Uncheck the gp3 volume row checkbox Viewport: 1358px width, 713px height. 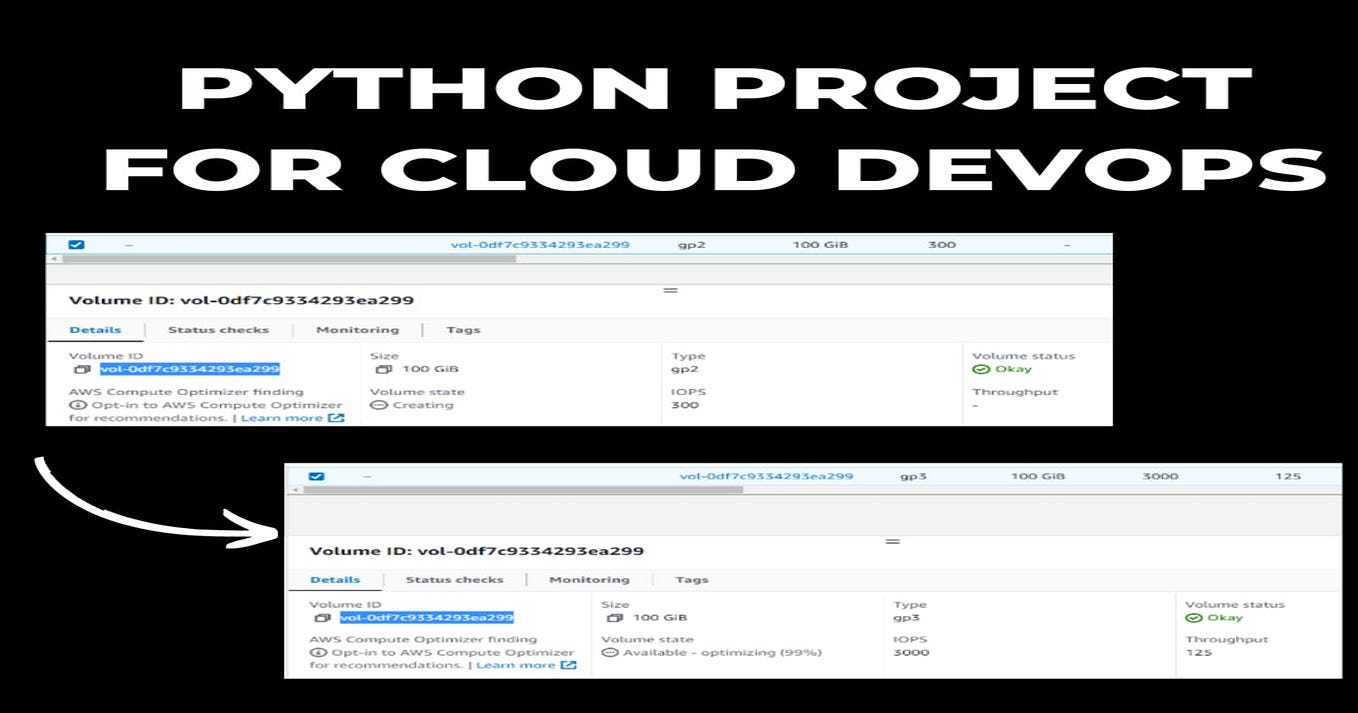[x=316, y=476]
